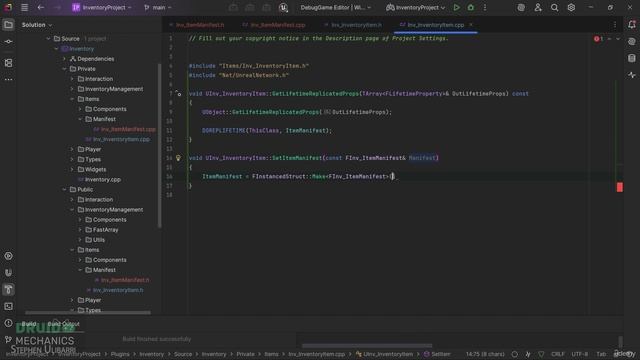Click the lightbulb quick-fix icon on line 14
Viewport: 640px width, 360px height.
[x=178, y=158]
